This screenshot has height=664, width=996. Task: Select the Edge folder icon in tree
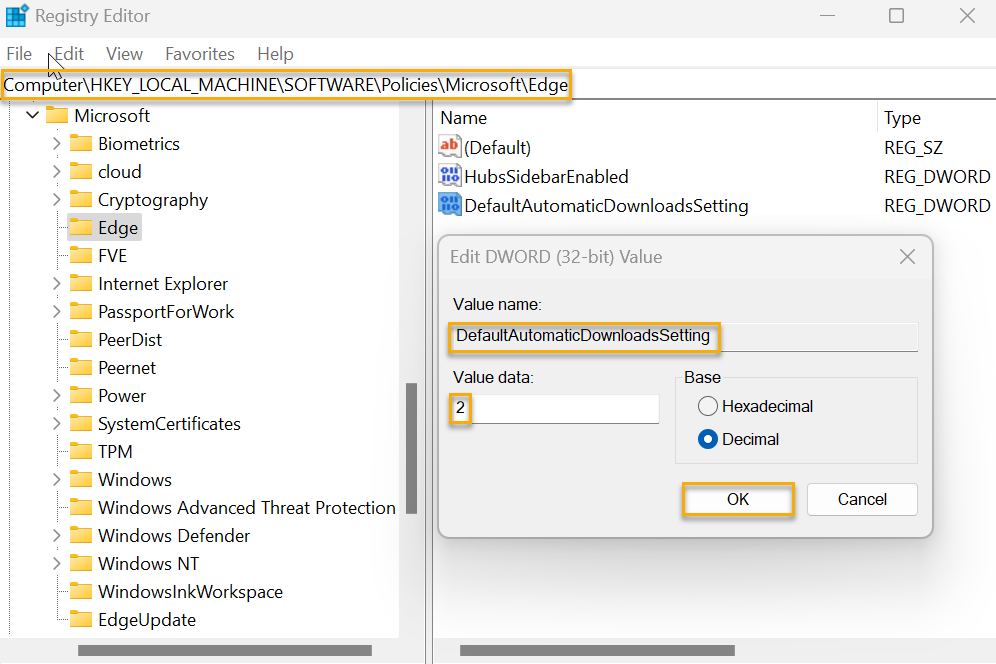click(x=81, y=227)
